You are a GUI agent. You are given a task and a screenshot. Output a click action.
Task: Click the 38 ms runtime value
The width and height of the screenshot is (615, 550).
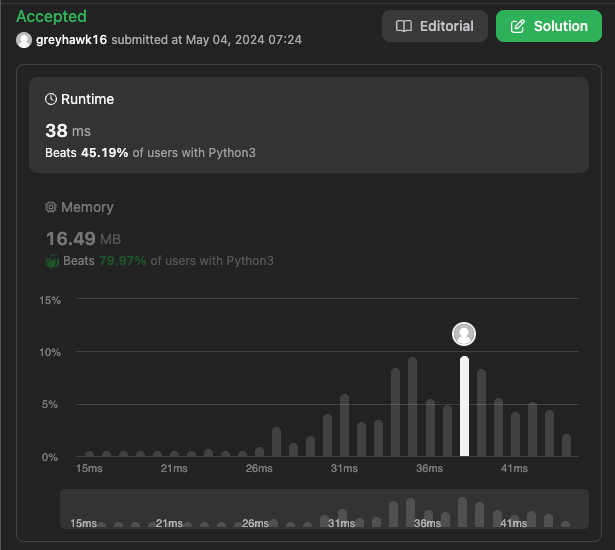[x=68, y=131]
